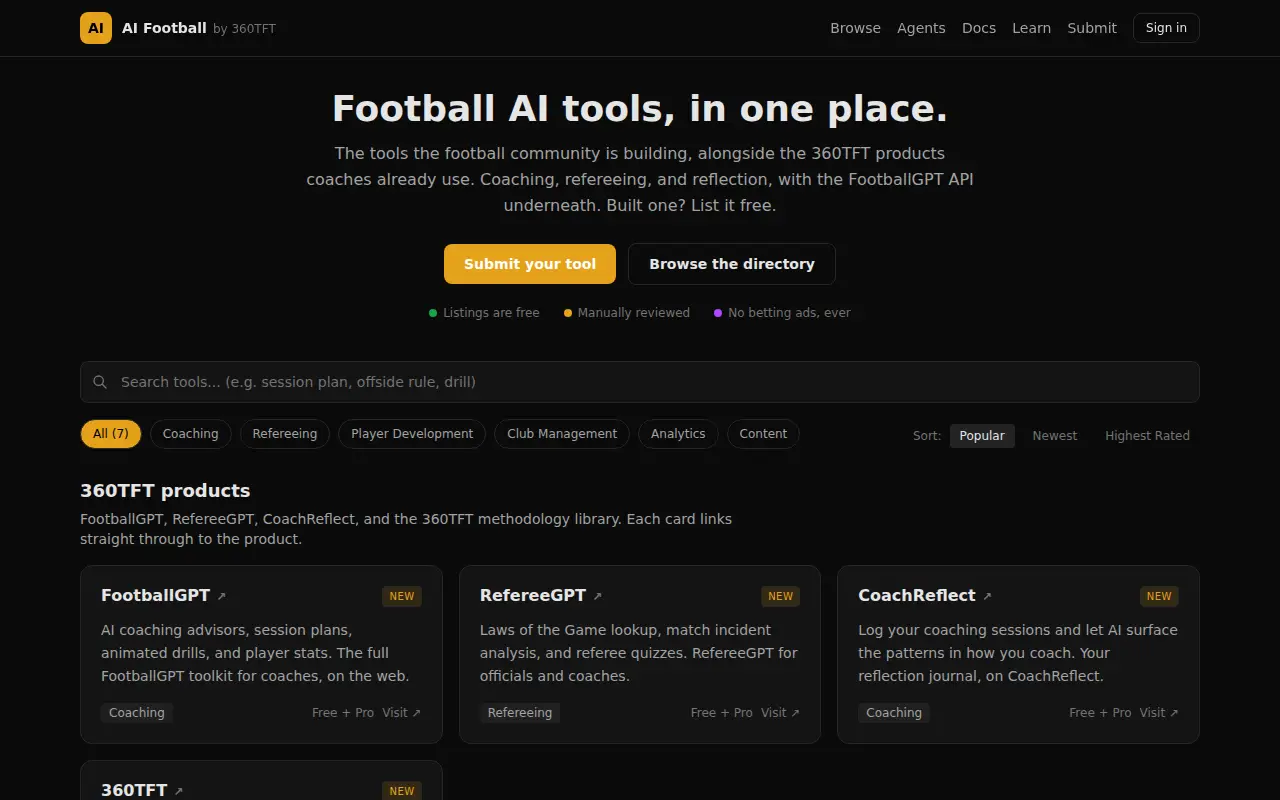This screenshot has width=1280, height=800.
Task: Focus the Search tools input field
Action: click(x=640, y=382)
